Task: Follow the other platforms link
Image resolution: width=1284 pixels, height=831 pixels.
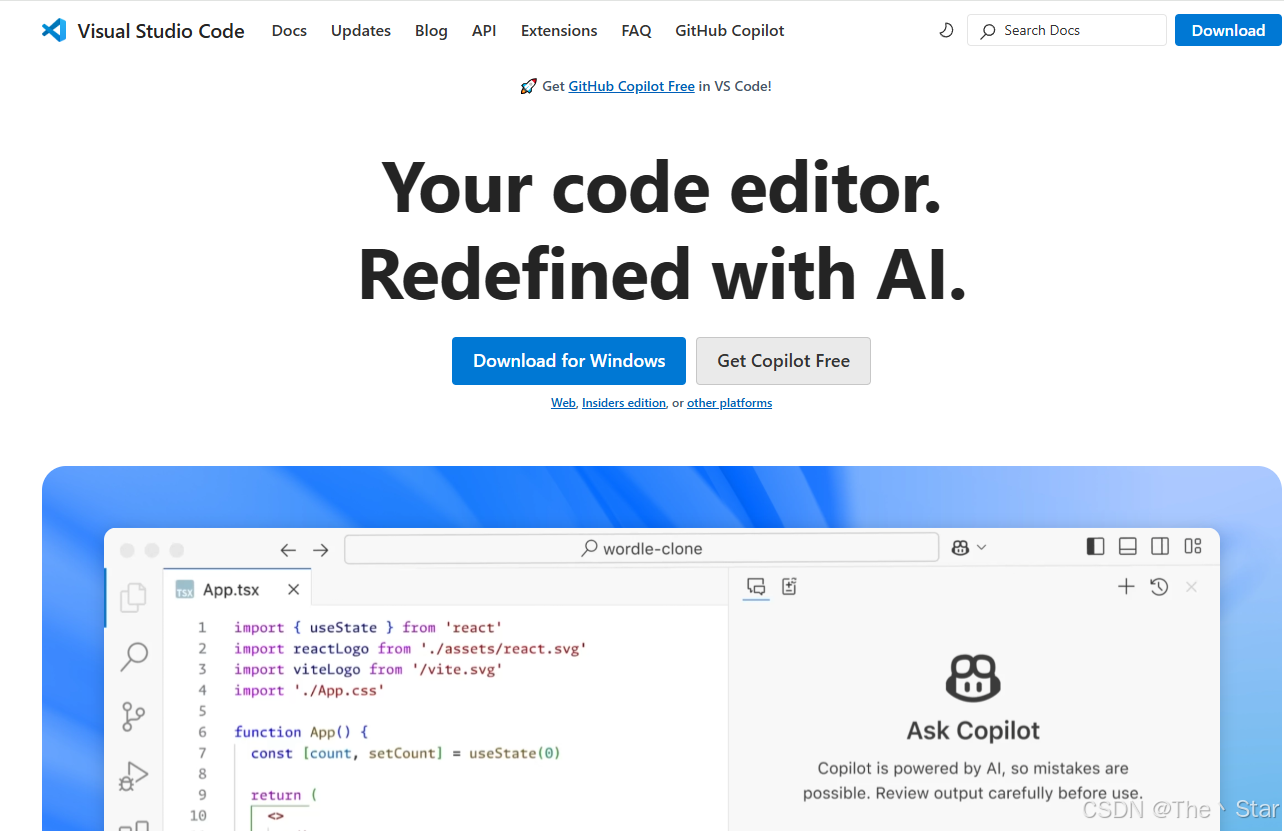Action: [729, 403]
